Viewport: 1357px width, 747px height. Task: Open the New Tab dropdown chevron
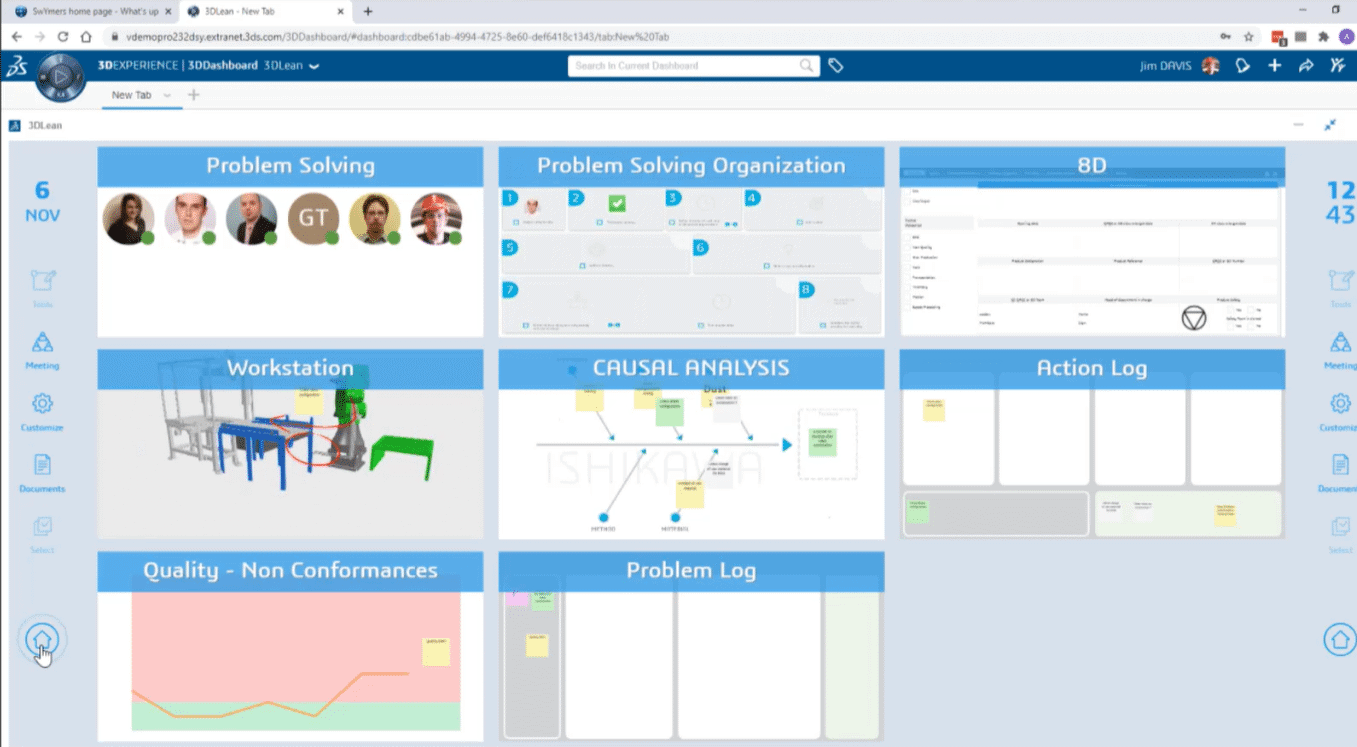[x=167, y=95]
